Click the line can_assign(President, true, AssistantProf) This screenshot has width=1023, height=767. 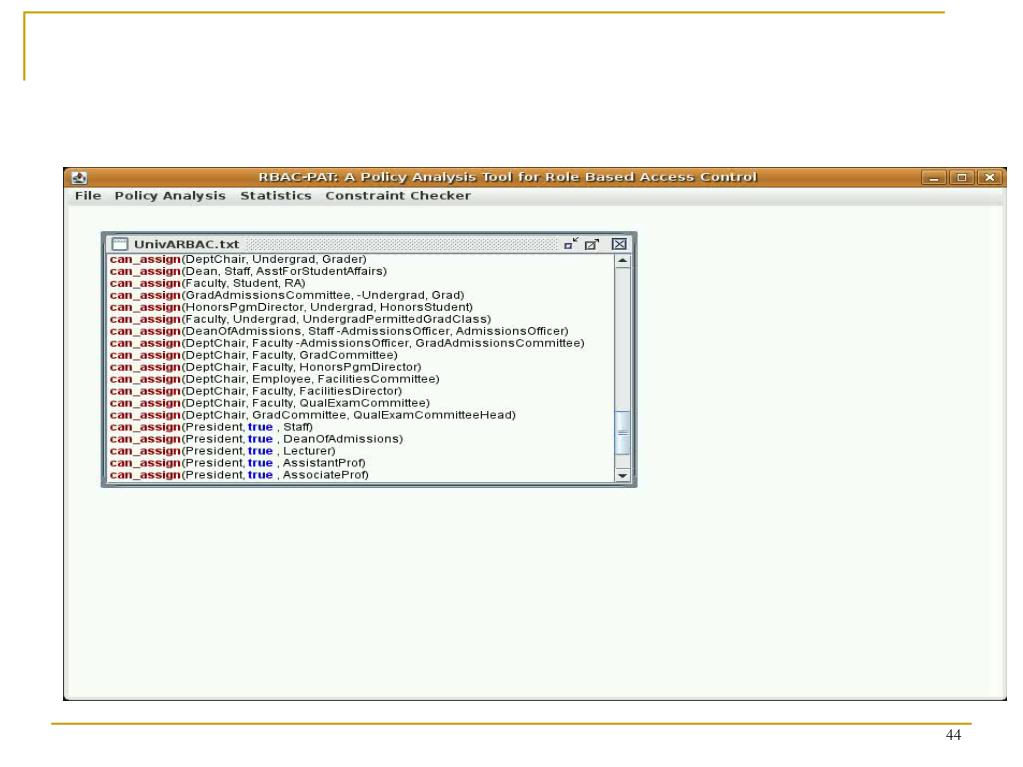[237, 463]
